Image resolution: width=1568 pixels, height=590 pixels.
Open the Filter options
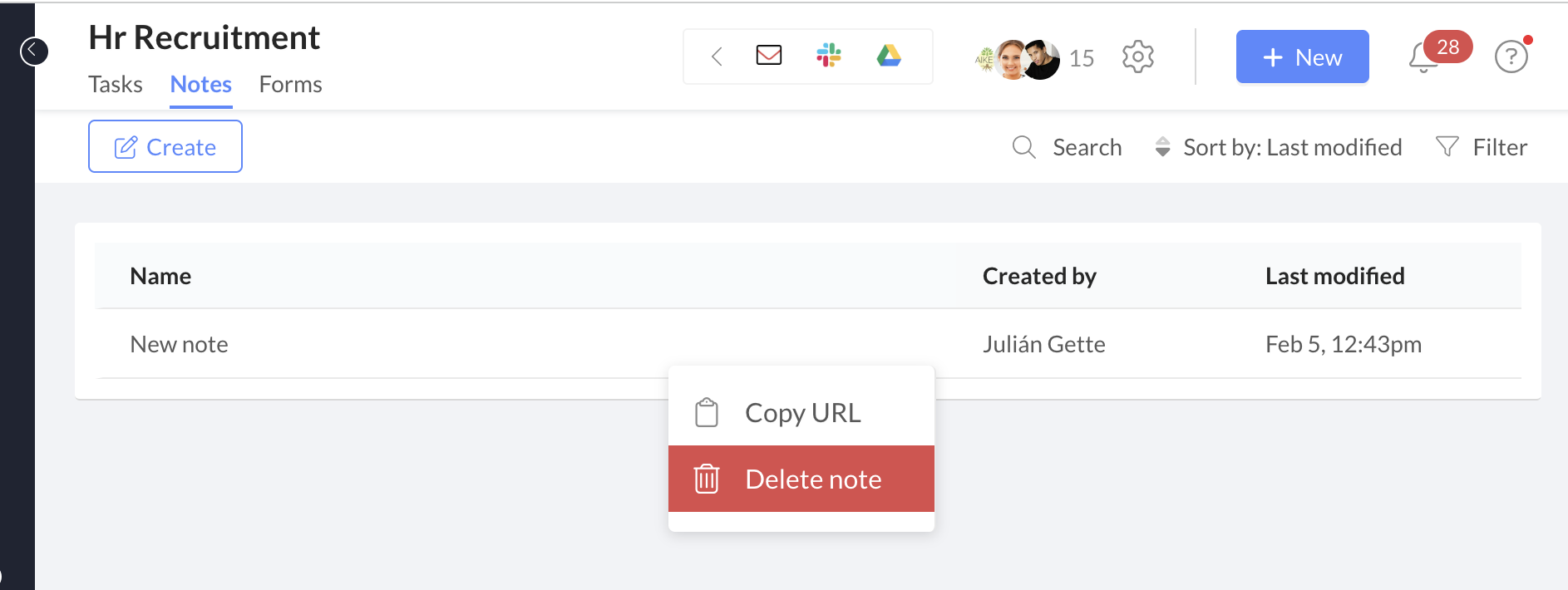tap(1482, 146)
